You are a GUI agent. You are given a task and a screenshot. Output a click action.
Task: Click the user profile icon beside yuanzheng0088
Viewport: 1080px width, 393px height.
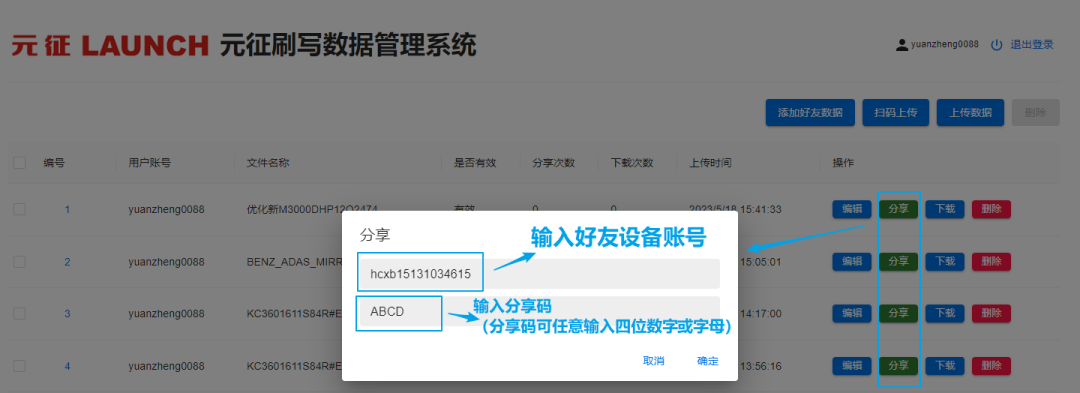(x=902, y=45)
